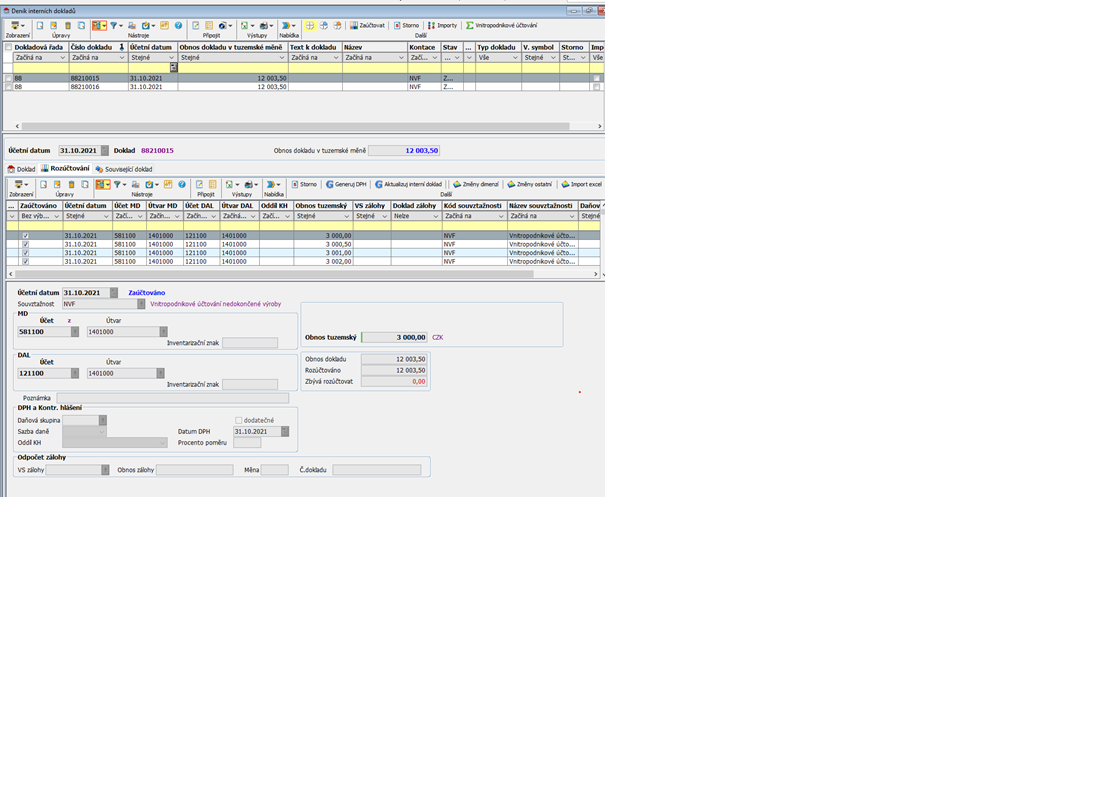Viewport: 1111px width, 804px height.
Task: Switch to the Doklad tab
Action: (x=21, y=169)
